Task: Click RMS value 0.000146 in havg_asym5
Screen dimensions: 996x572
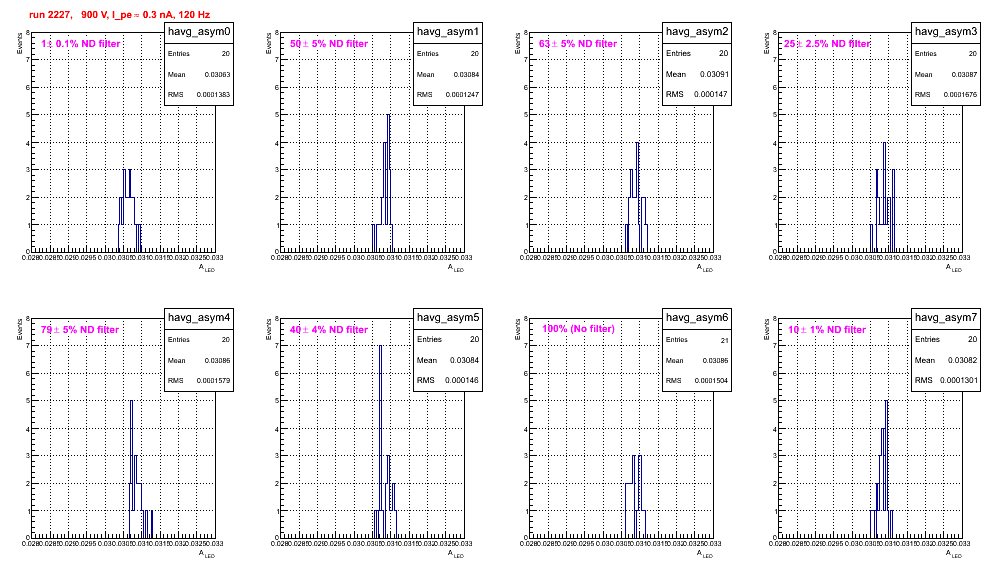Action: click(x=462, y=380)
